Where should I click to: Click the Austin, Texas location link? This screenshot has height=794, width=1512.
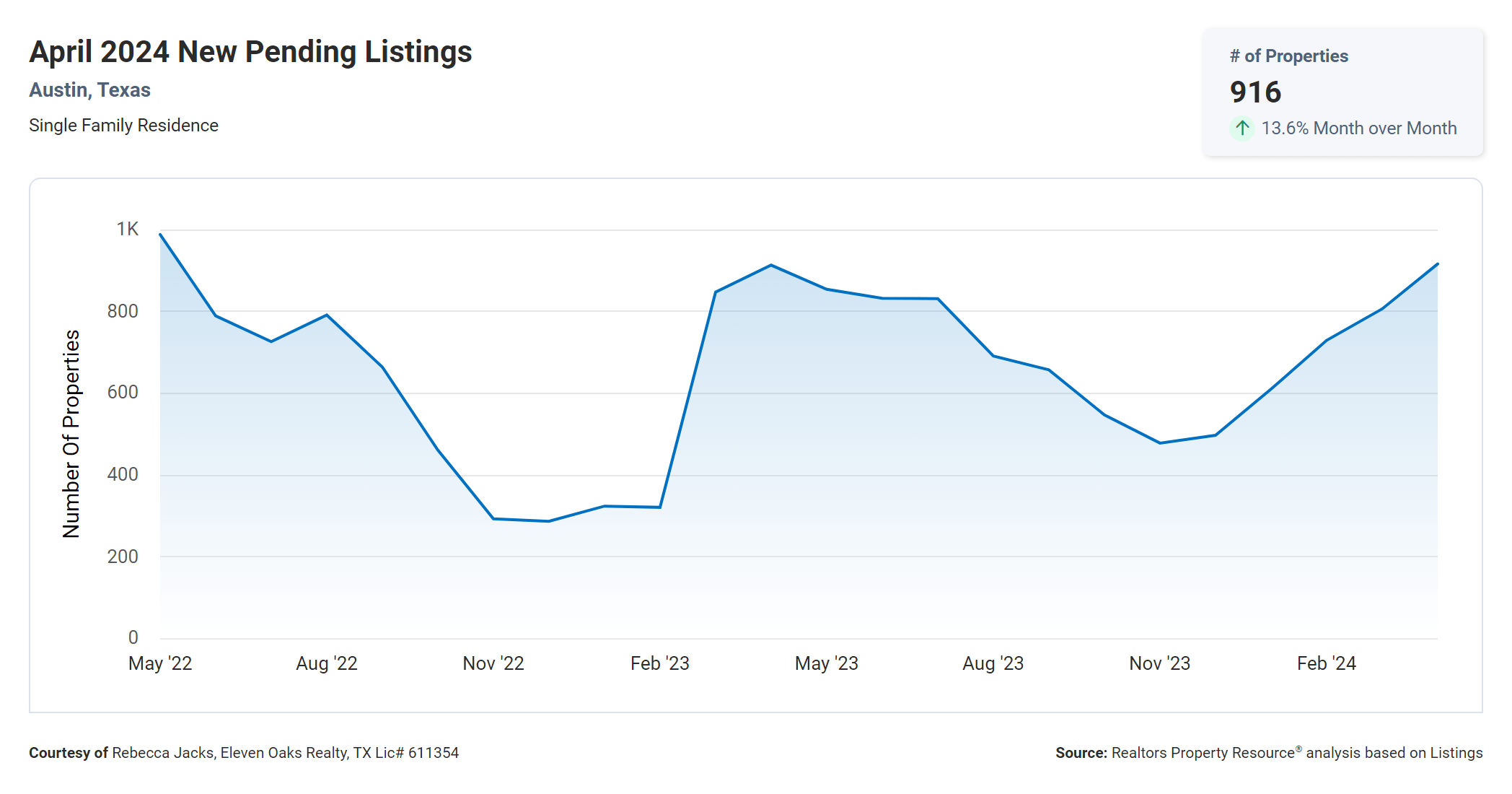(x=89, y=90)
